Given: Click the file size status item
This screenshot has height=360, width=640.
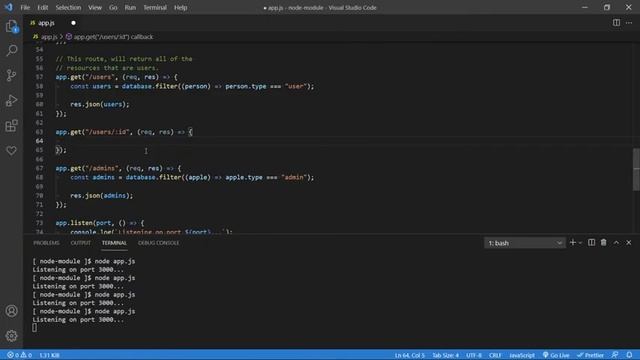Looking at the screenshot, I should 49,355.
